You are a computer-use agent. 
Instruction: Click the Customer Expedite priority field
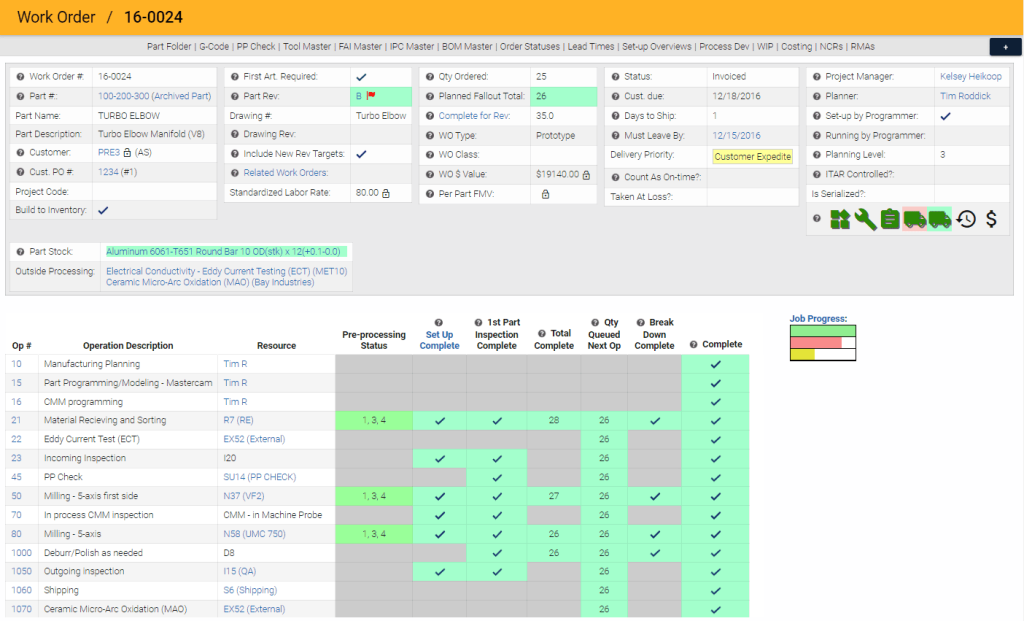752,156
